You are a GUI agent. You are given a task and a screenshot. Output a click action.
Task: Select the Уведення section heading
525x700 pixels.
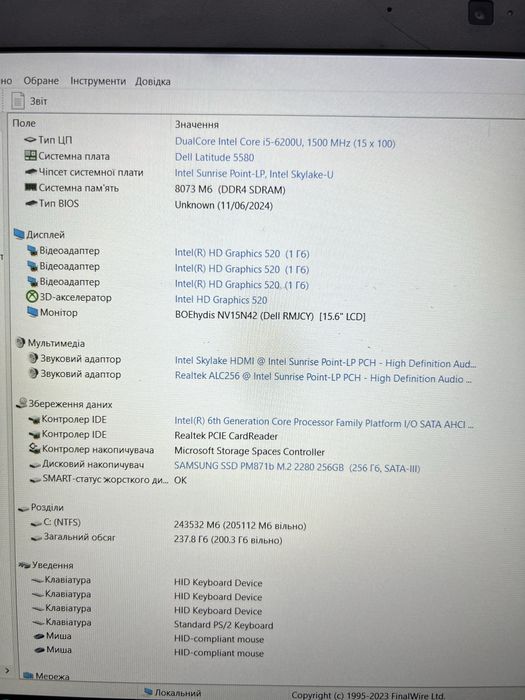52,565
